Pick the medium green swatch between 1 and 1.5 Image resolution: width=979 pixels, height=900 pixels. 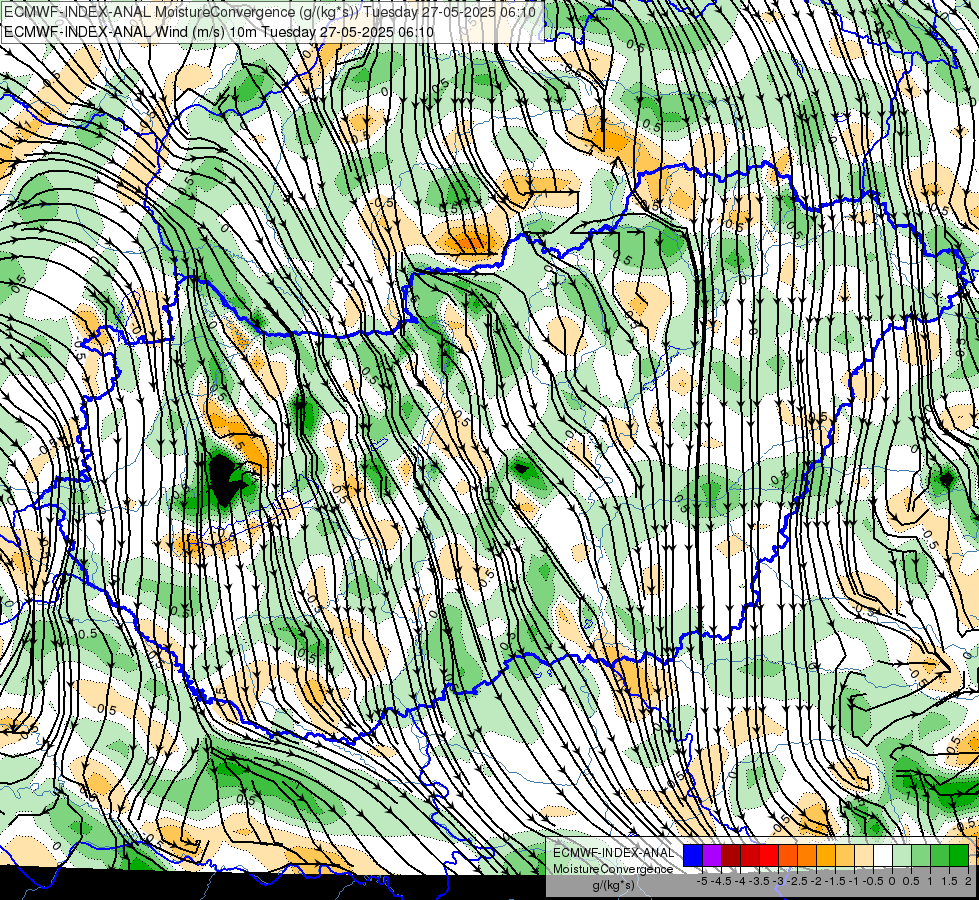coord(940,856)
